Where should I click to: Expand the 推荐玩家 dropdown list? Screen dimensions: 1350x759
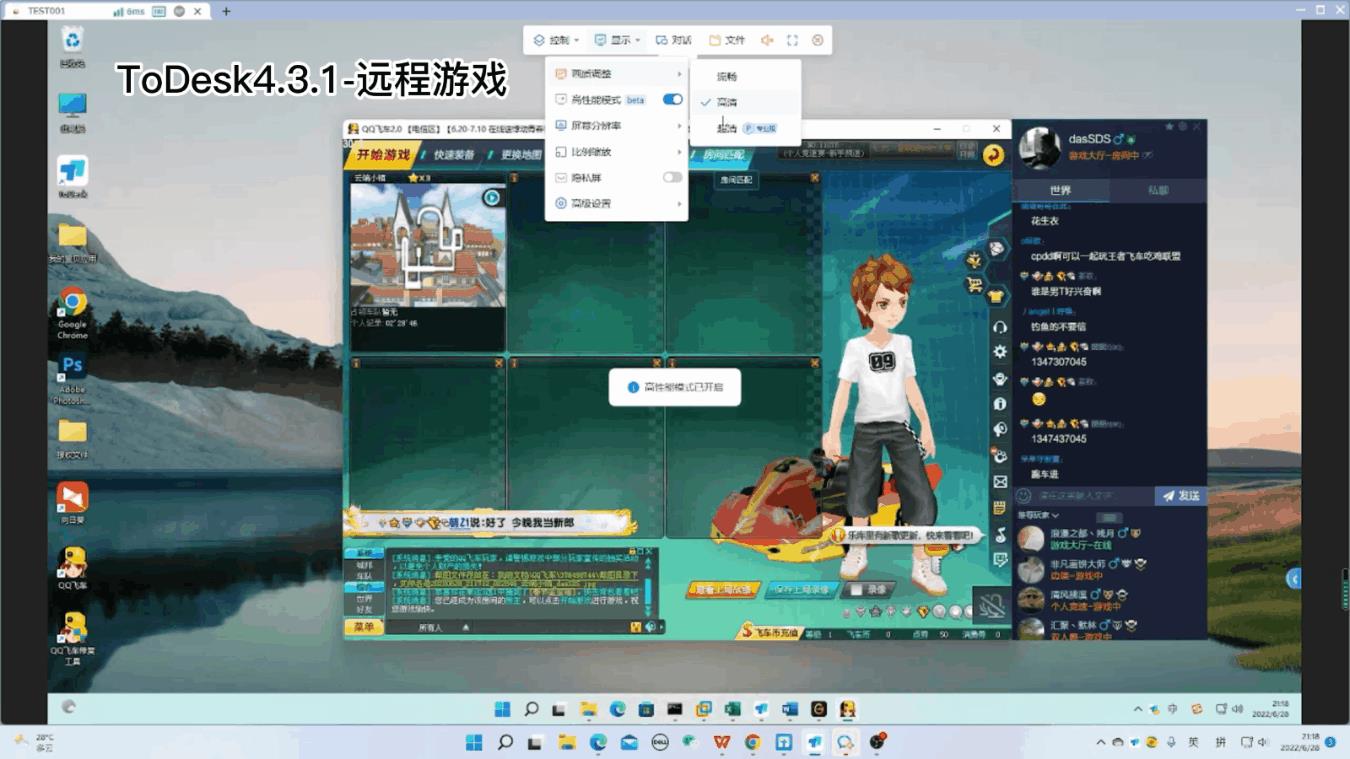click(x=1038, y=516)
